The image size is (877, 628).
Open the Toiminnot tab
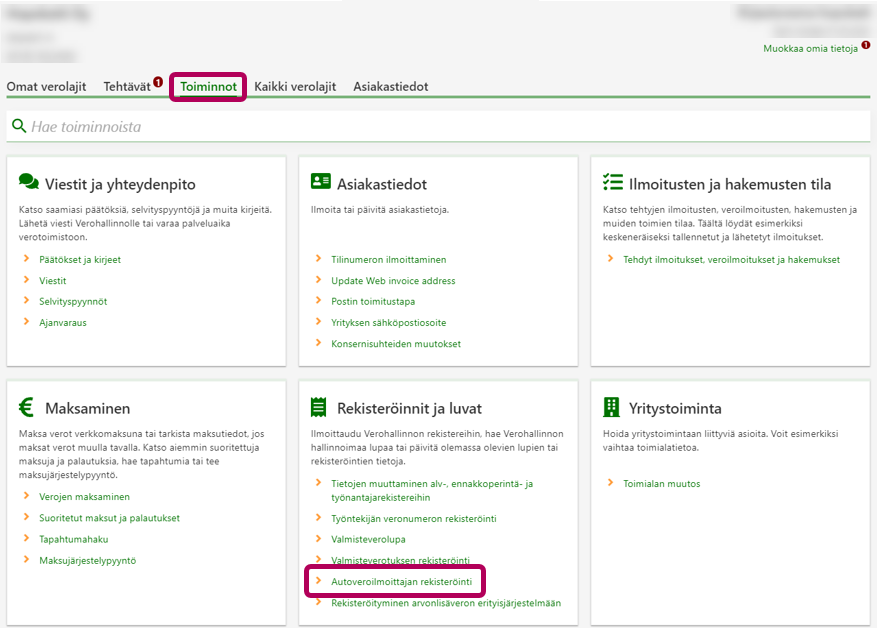[x=208, y=87]
